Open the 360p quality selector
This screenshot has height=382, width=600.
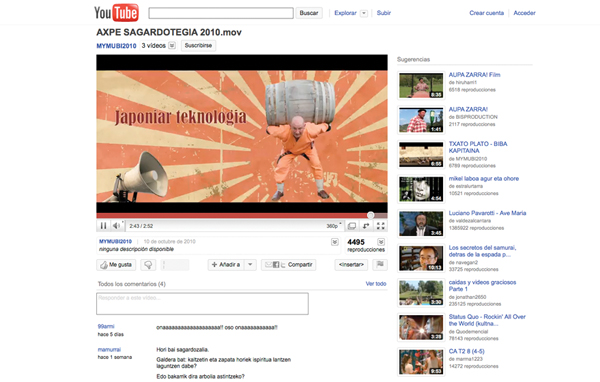pyautogui.click(x=334, y=226)
